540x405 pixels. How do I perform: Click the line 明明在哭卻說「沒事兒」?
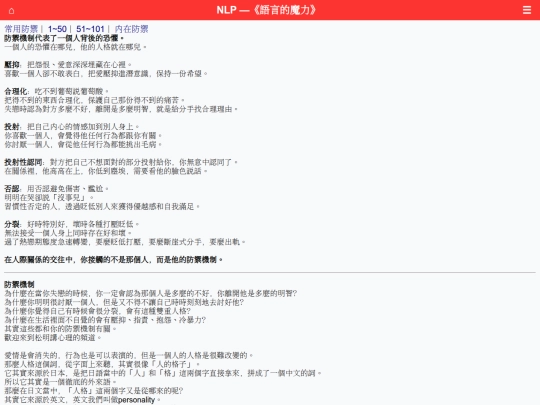click(49, 198)
